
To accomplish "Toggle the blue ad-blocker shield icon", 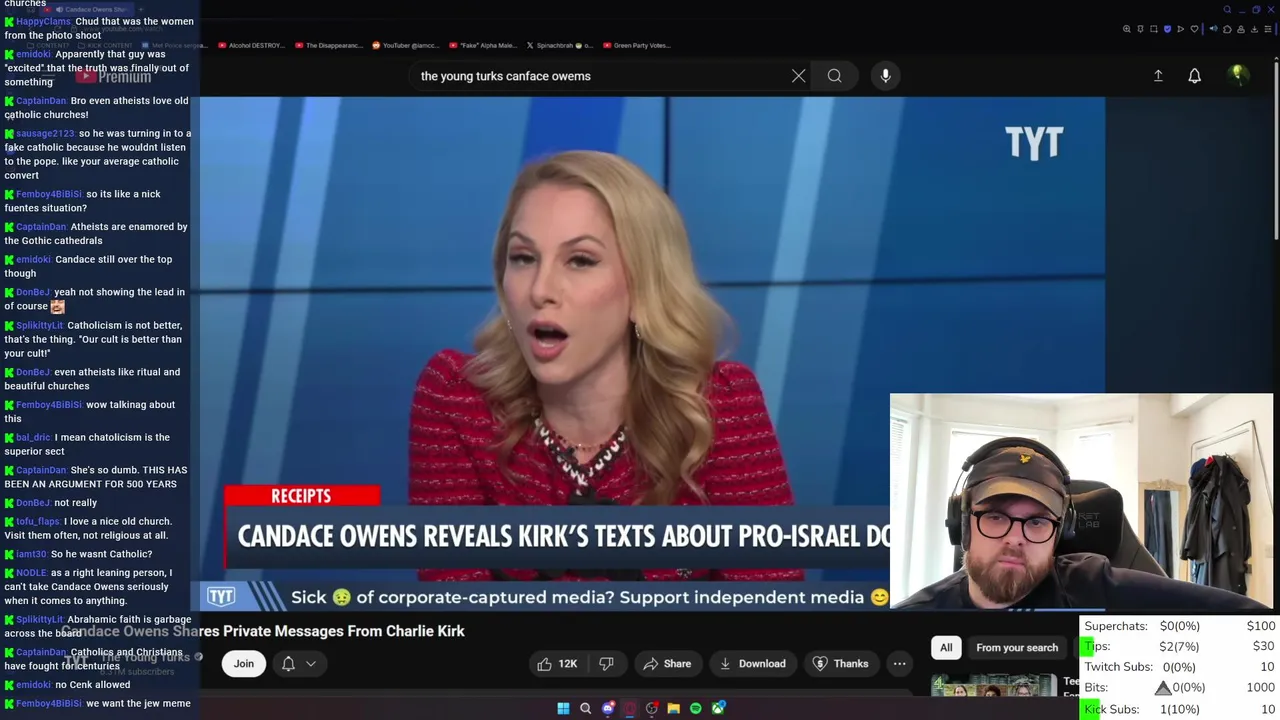I will [1167, 29].
